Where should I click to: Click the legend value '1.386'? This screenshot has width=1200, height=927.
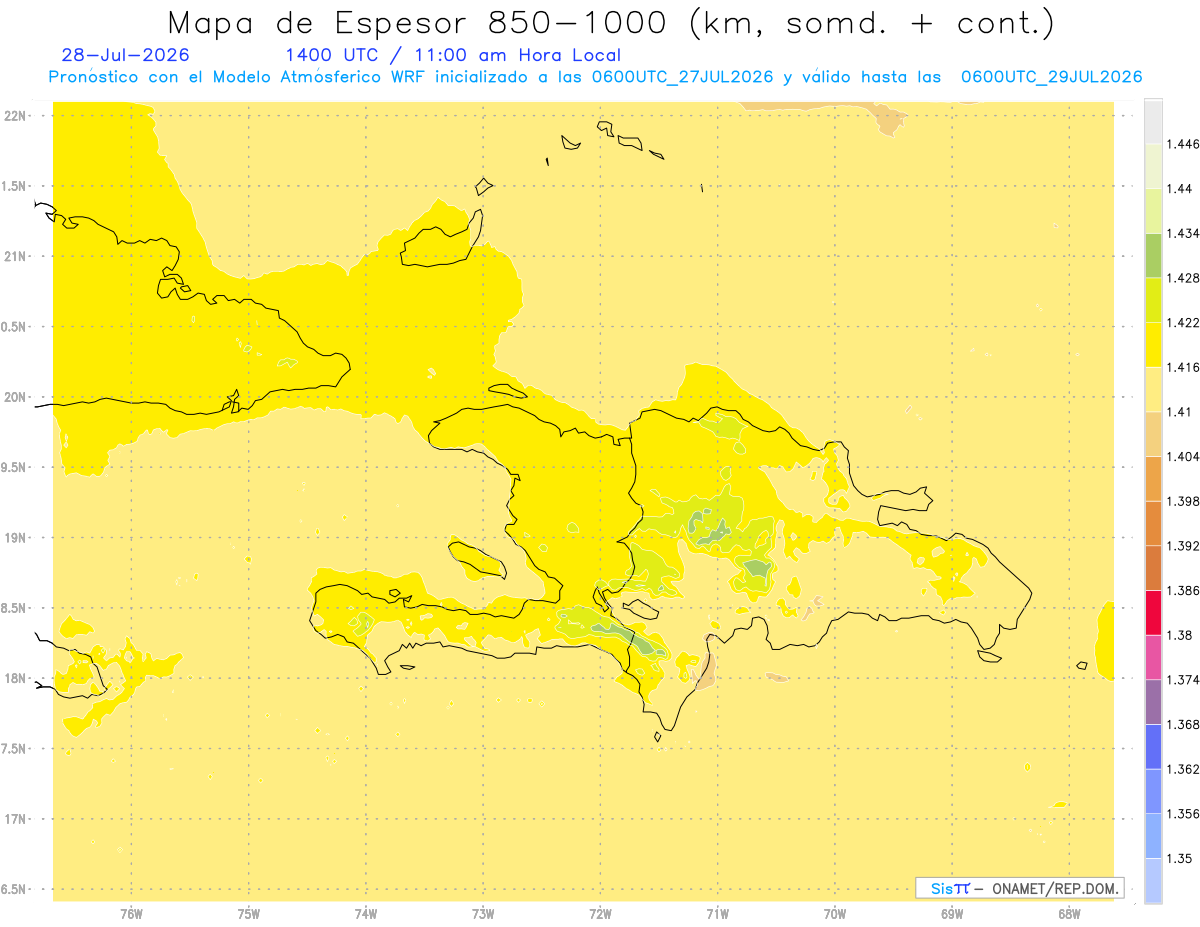coord(1183,590)
